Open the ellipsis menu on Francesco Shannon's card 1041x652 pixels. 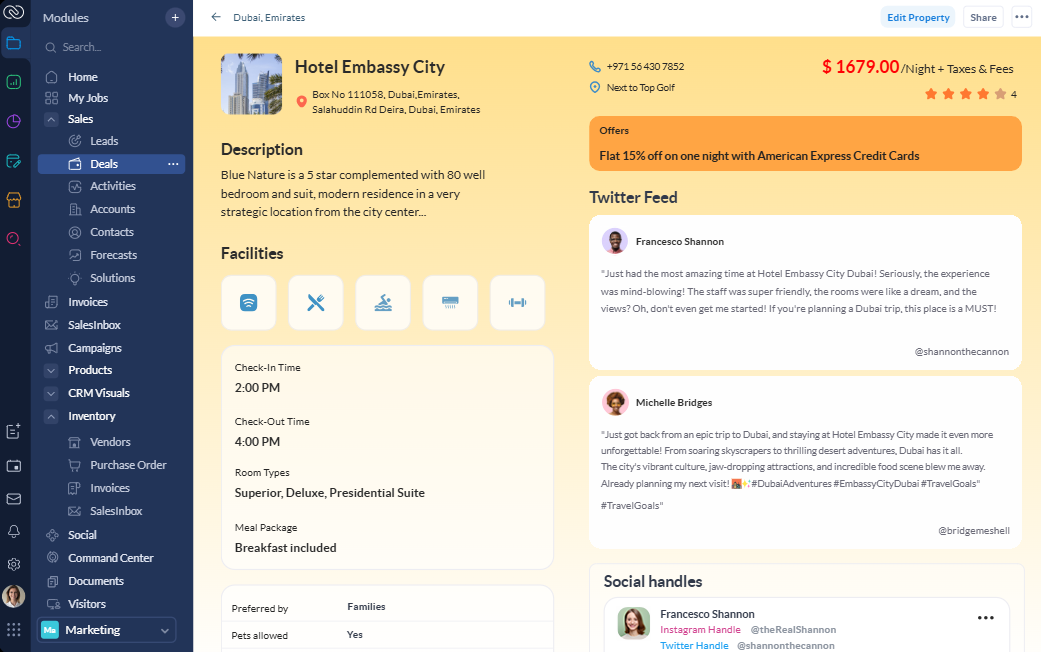[x=986, y=618]
